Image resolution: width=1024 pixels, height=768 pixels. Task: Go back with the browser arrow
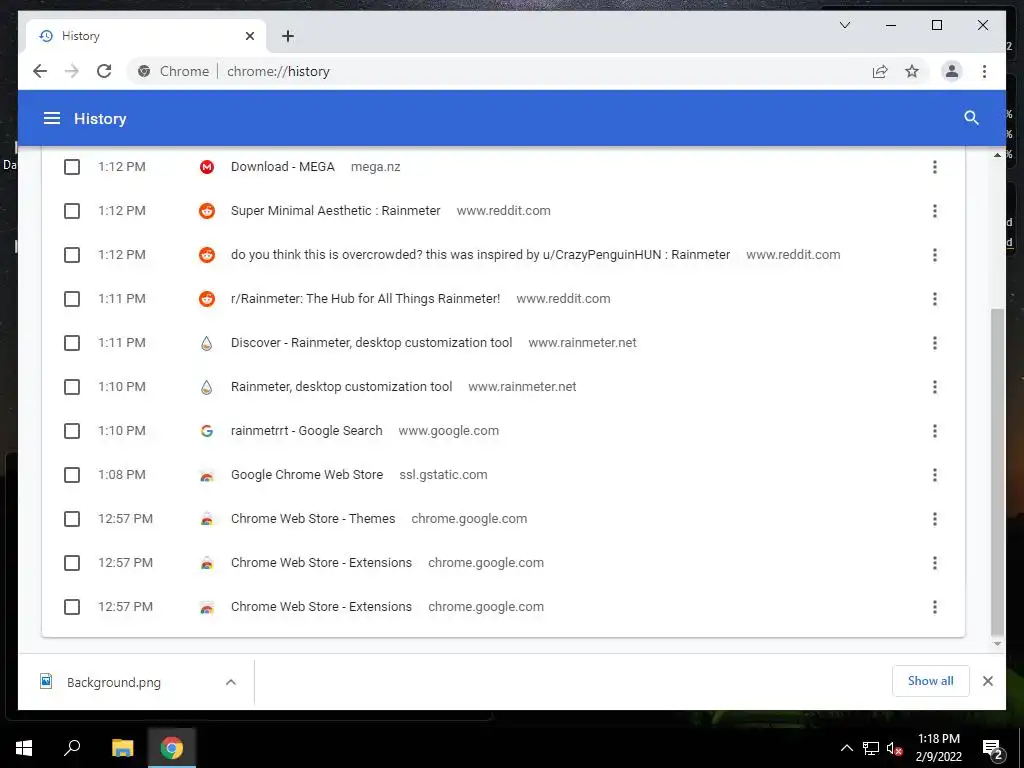pyautogui.click(x=40, y=71)
